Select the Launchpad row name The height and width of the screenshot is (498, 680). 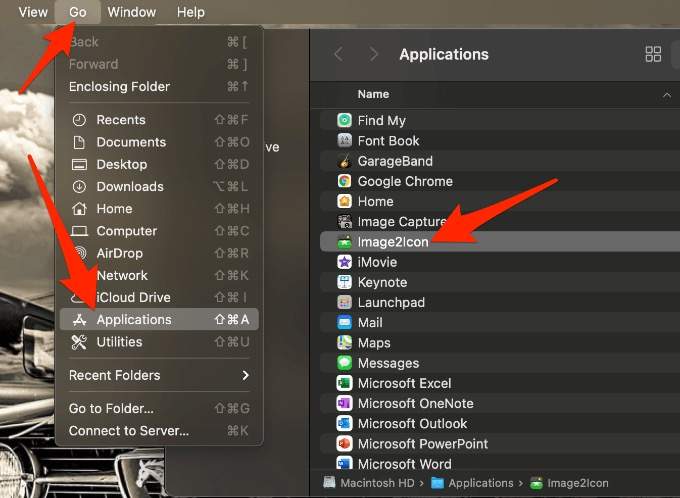(x=391, y=302)
